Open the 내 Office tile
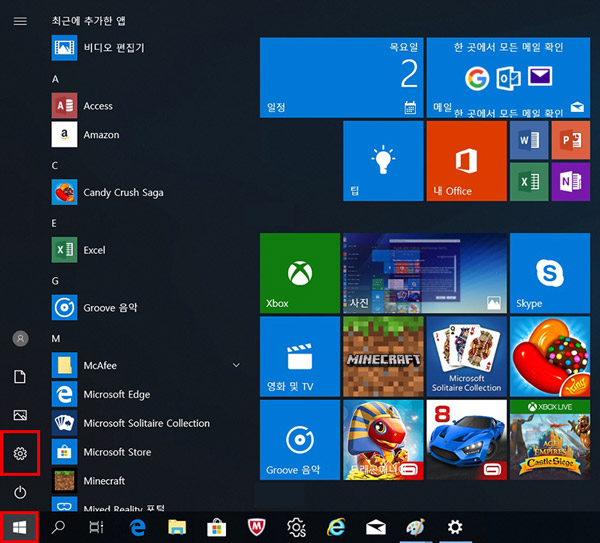This screenshot has height=543, width=600. tap(465, 161)
